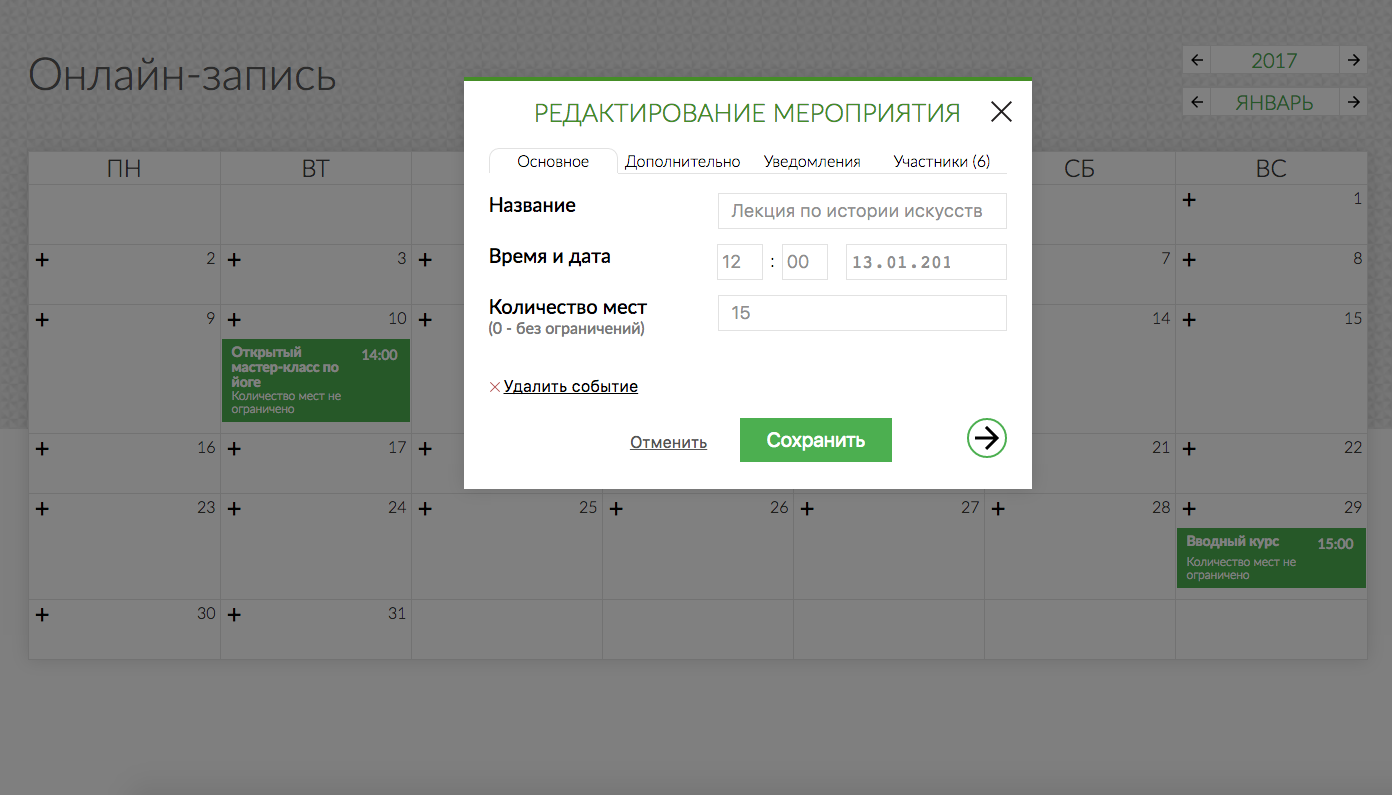
Task: Add event on January 24
Action: click(x=234, y=509)
